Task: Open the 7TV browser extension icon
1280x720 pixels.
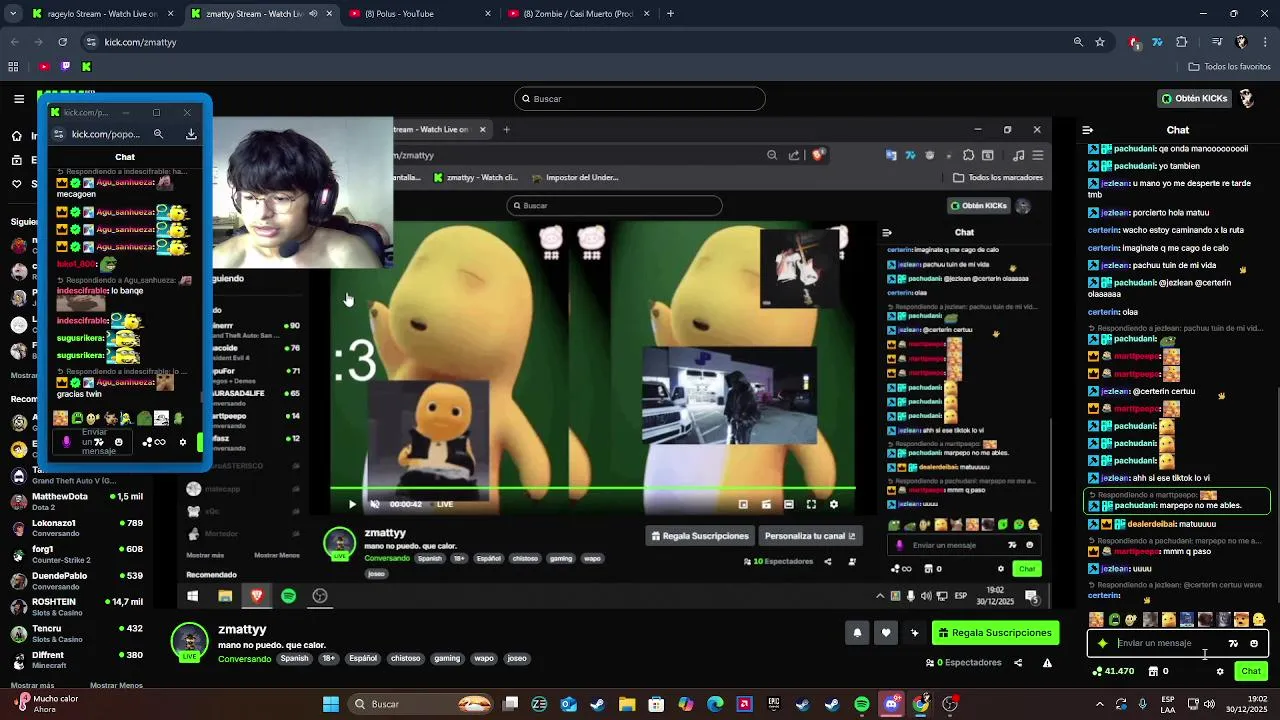Action: pyautogui.click(x=1157, y=42)
